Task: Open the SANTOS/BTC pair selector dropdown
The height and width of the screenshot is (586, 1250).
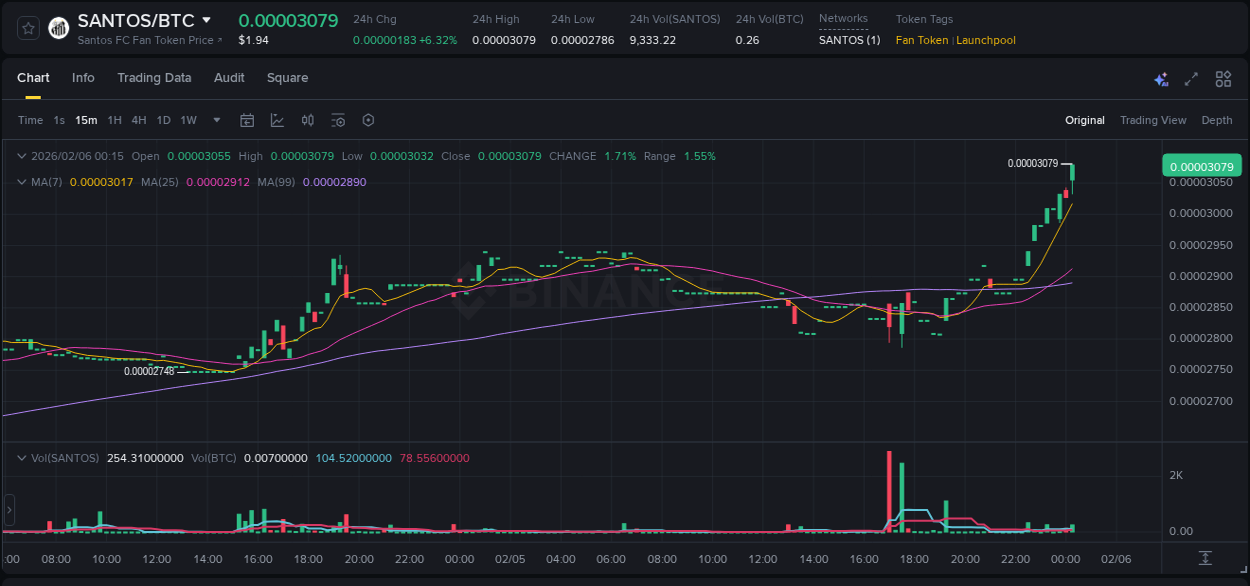Action: click(x=207, y=19)
